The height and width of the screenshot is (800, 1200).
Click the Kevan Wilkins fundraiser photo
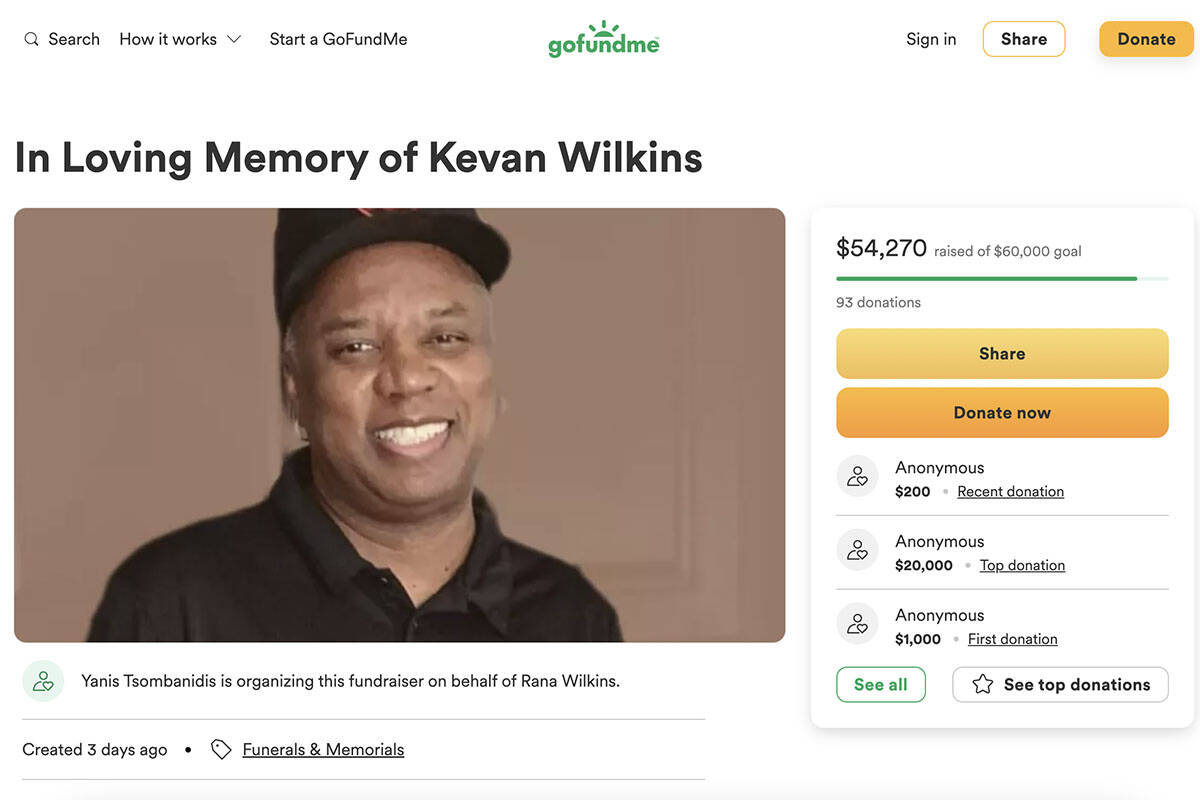[399, 425]
